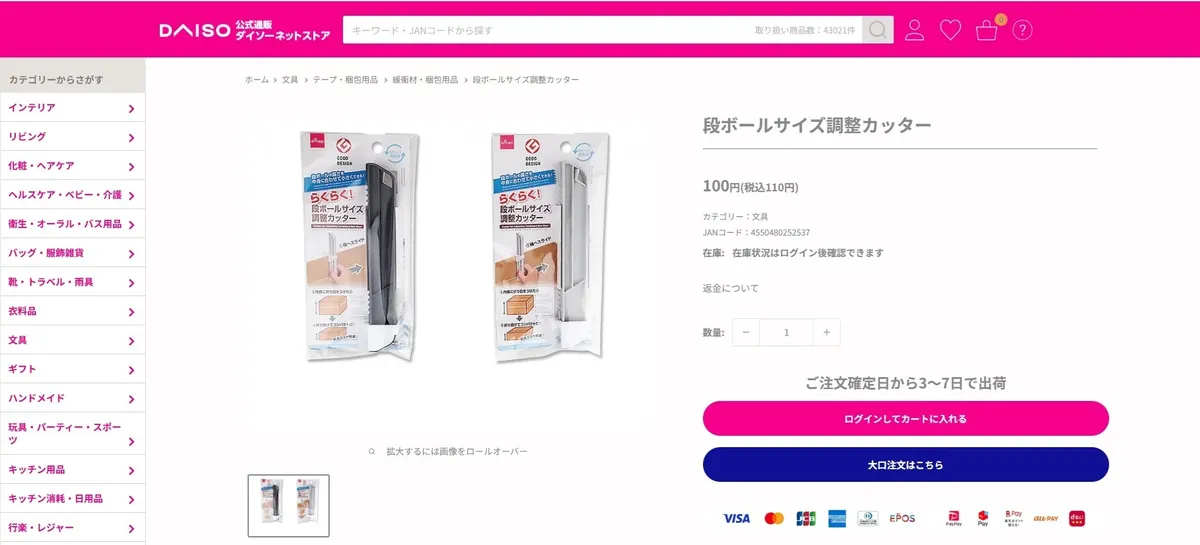The image size is (1200, 545).
Task: Open the shopping cart basket icon
Action: pos(987,30)
